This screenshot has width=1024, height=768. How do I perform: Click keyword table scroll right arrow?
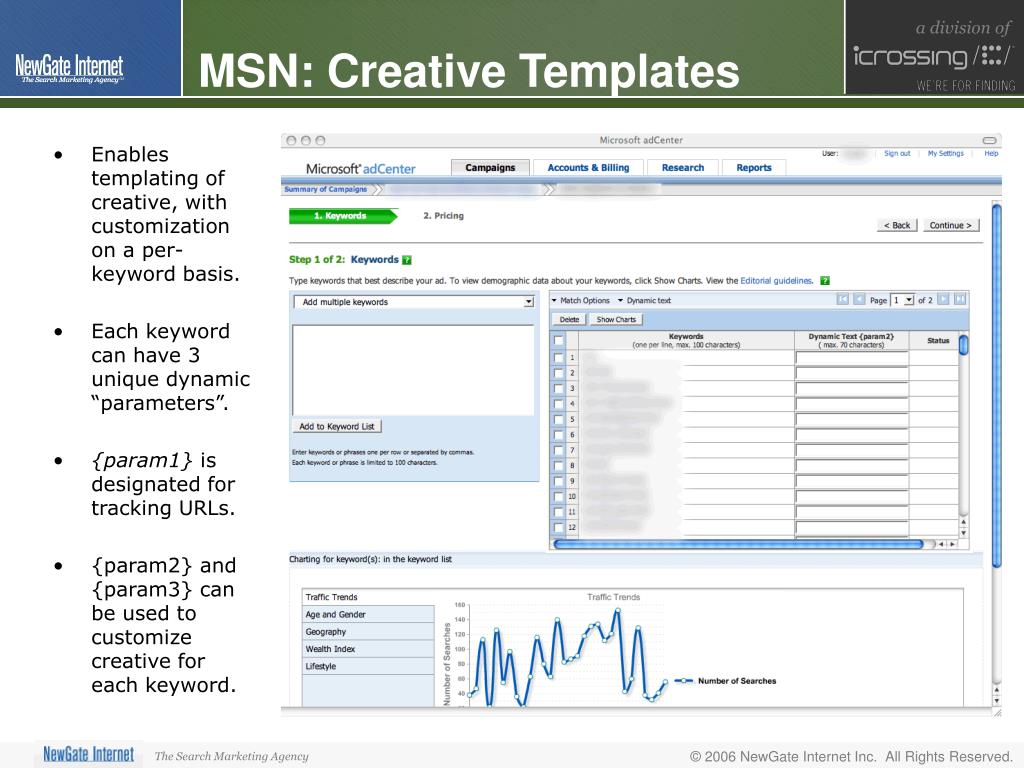952,544
